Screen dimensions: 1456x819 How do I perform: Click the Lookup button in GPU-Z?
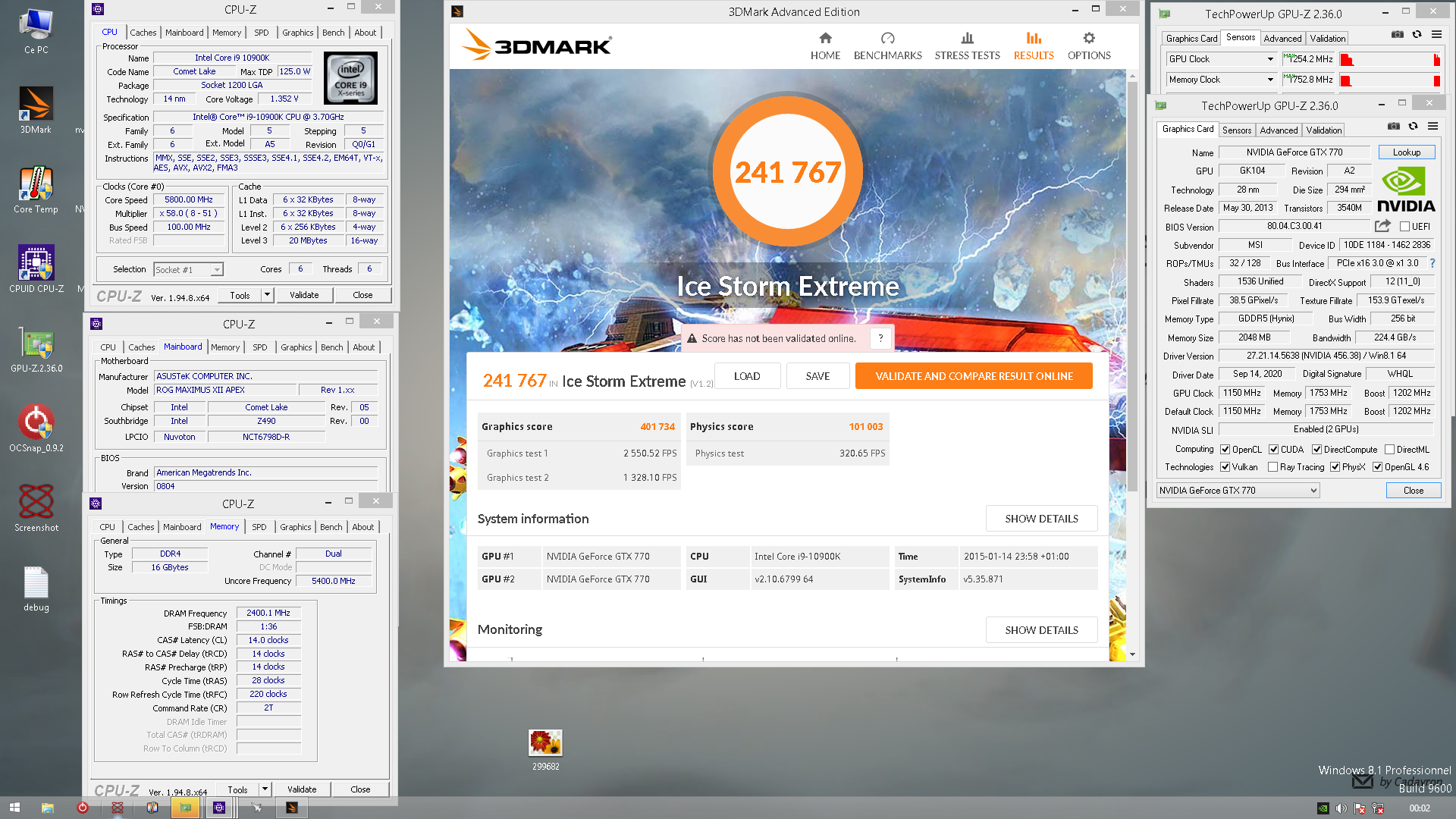1406,152
